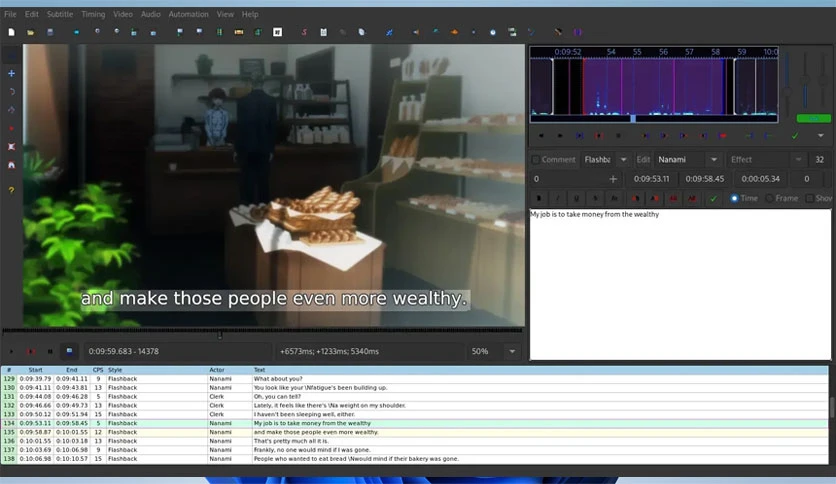Open the Automation manager
The image size is (836, 484).
point(389,32)
